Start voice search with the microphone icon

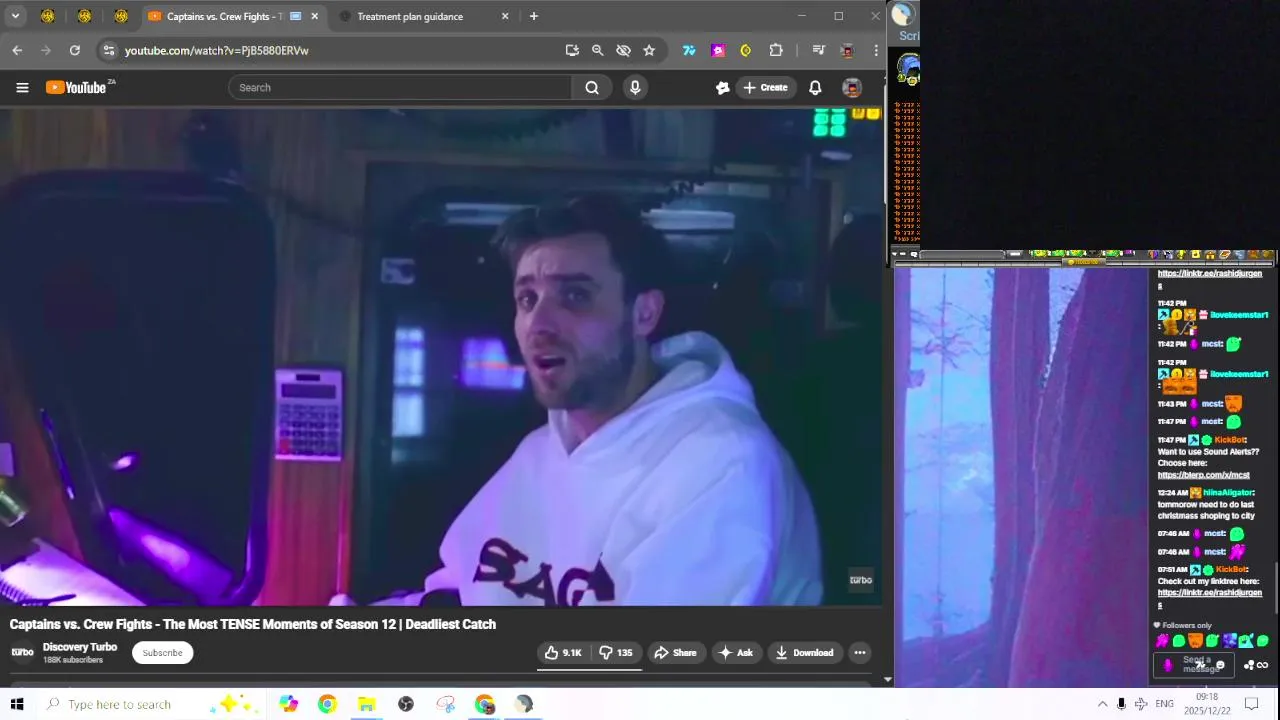pos(635,87)
